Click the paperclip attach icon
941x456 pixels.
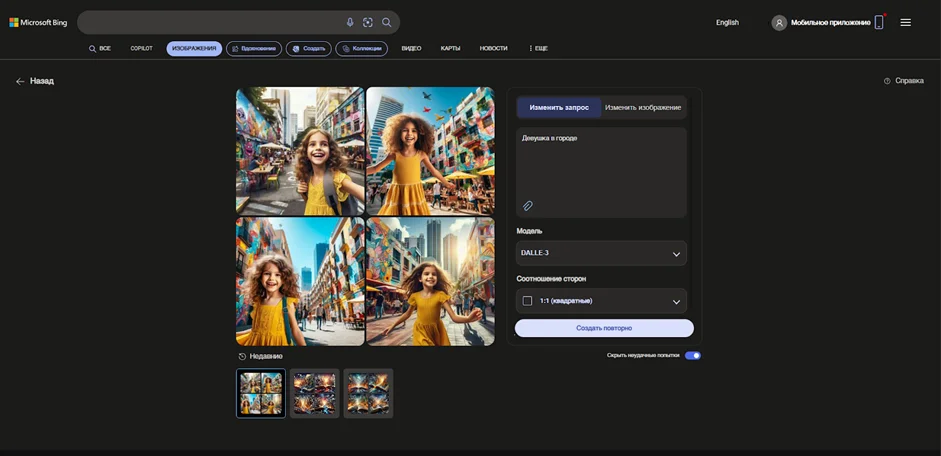[x=528, y=206]
